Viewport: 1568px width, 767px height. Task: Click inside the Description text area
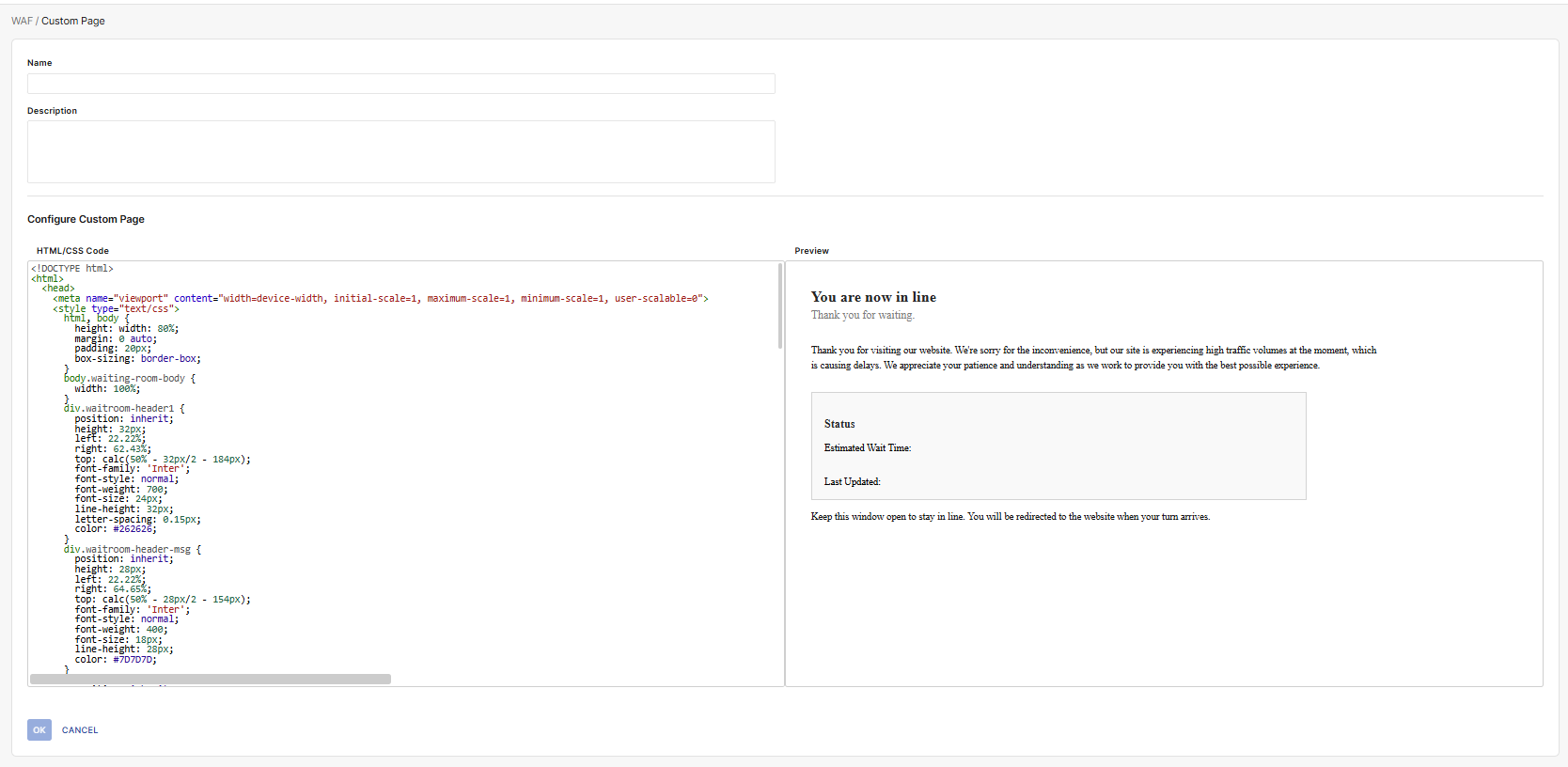(x=400, y=151)
